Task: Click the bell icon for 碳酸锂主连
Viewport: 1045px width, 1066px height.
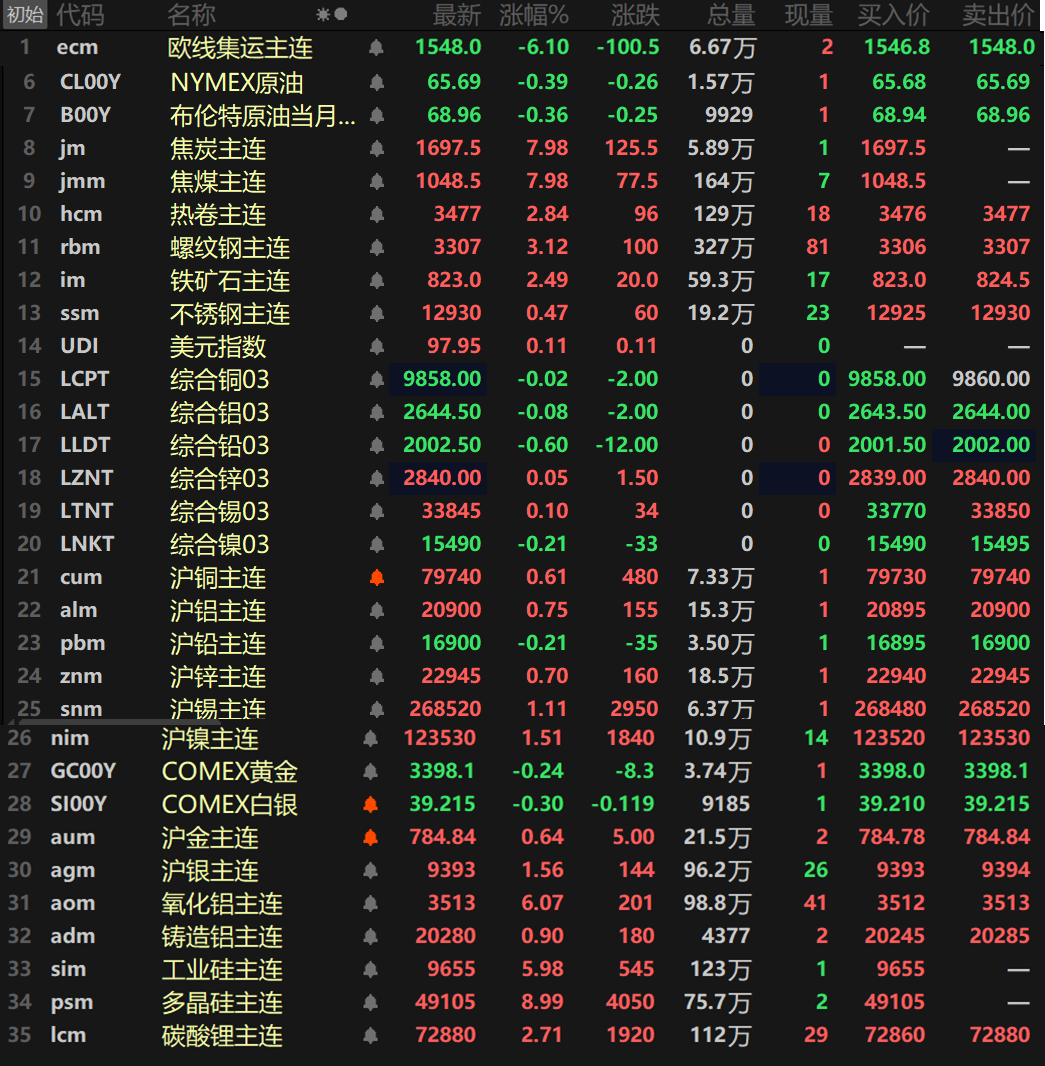Action: (x=370, y=1035)
